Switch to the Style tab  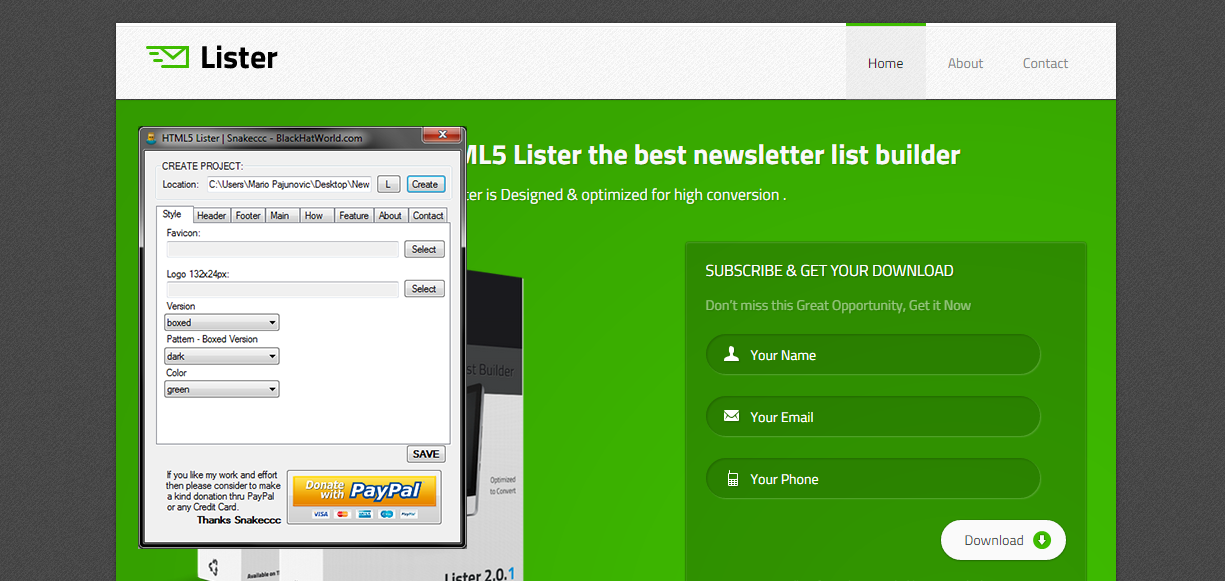tap(172, 214)
